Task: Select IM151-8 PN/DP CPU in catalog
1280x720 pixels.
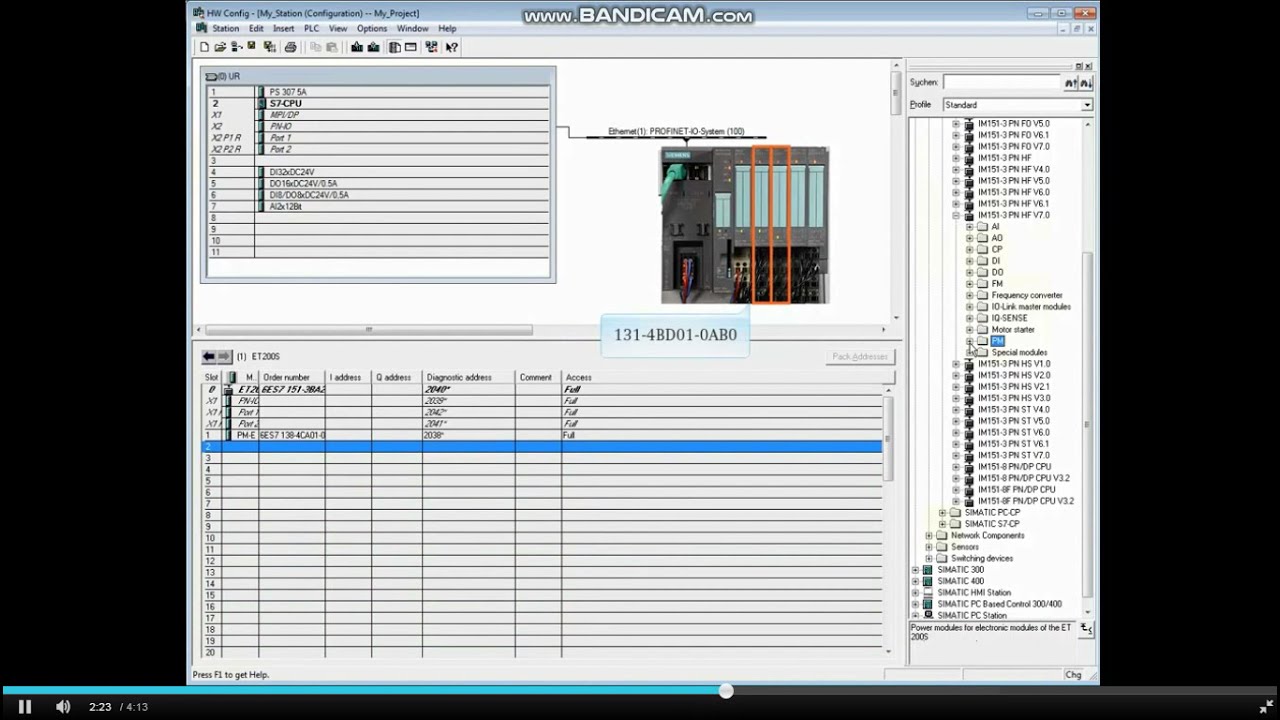Action: pos(1014,467)
